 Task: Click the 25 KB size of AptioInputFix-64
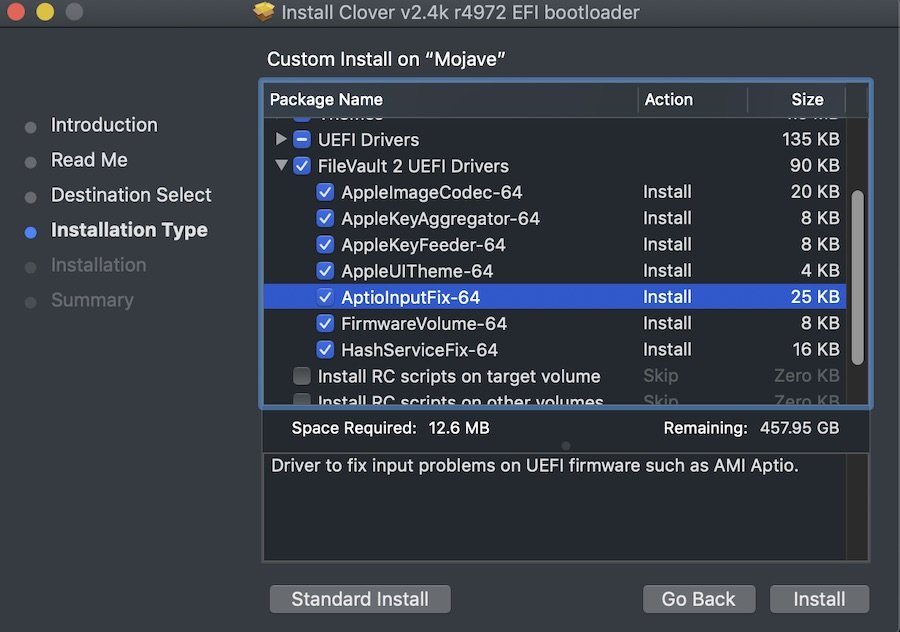(814, 297)
